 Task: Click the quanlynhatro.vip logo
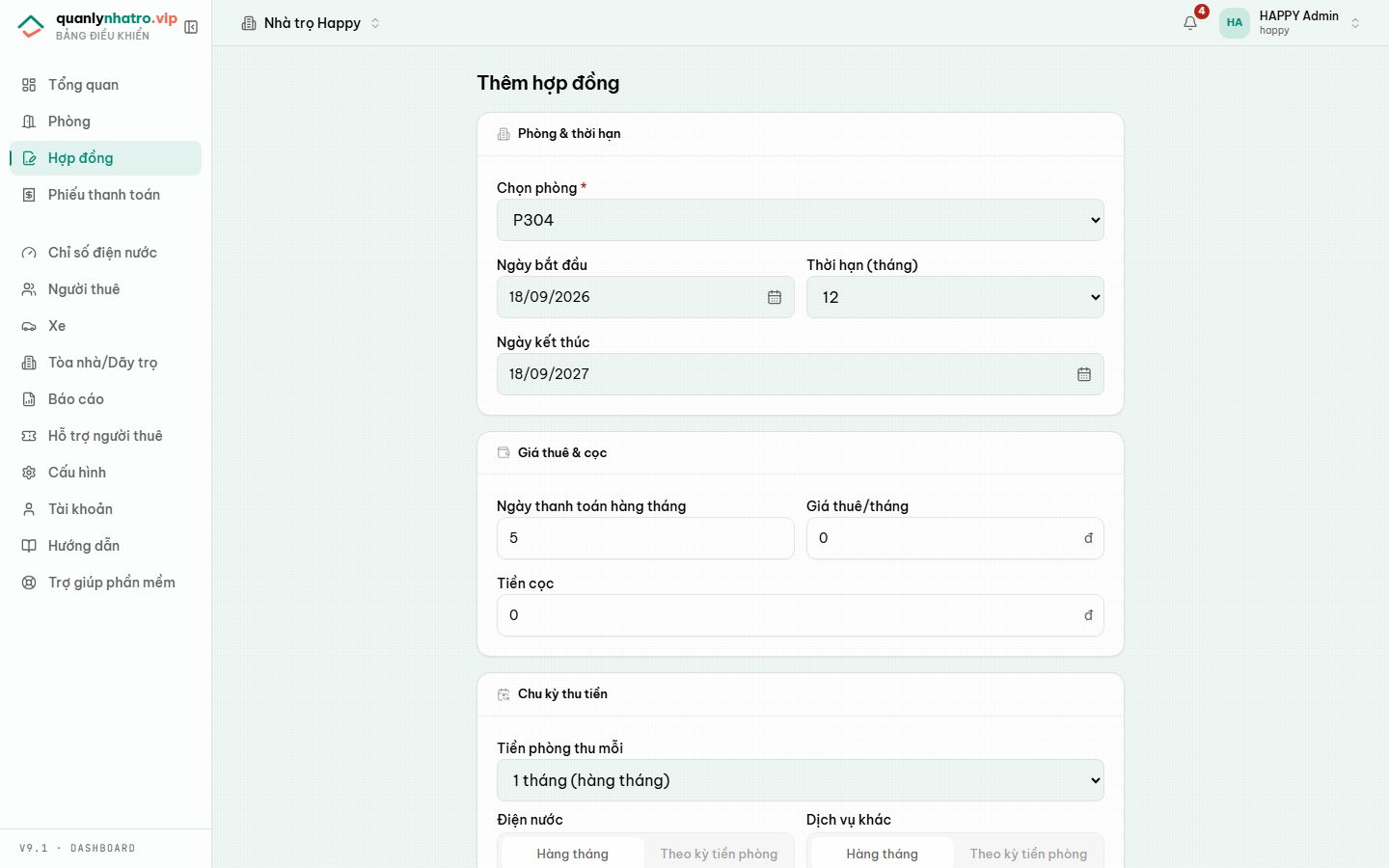97,26
